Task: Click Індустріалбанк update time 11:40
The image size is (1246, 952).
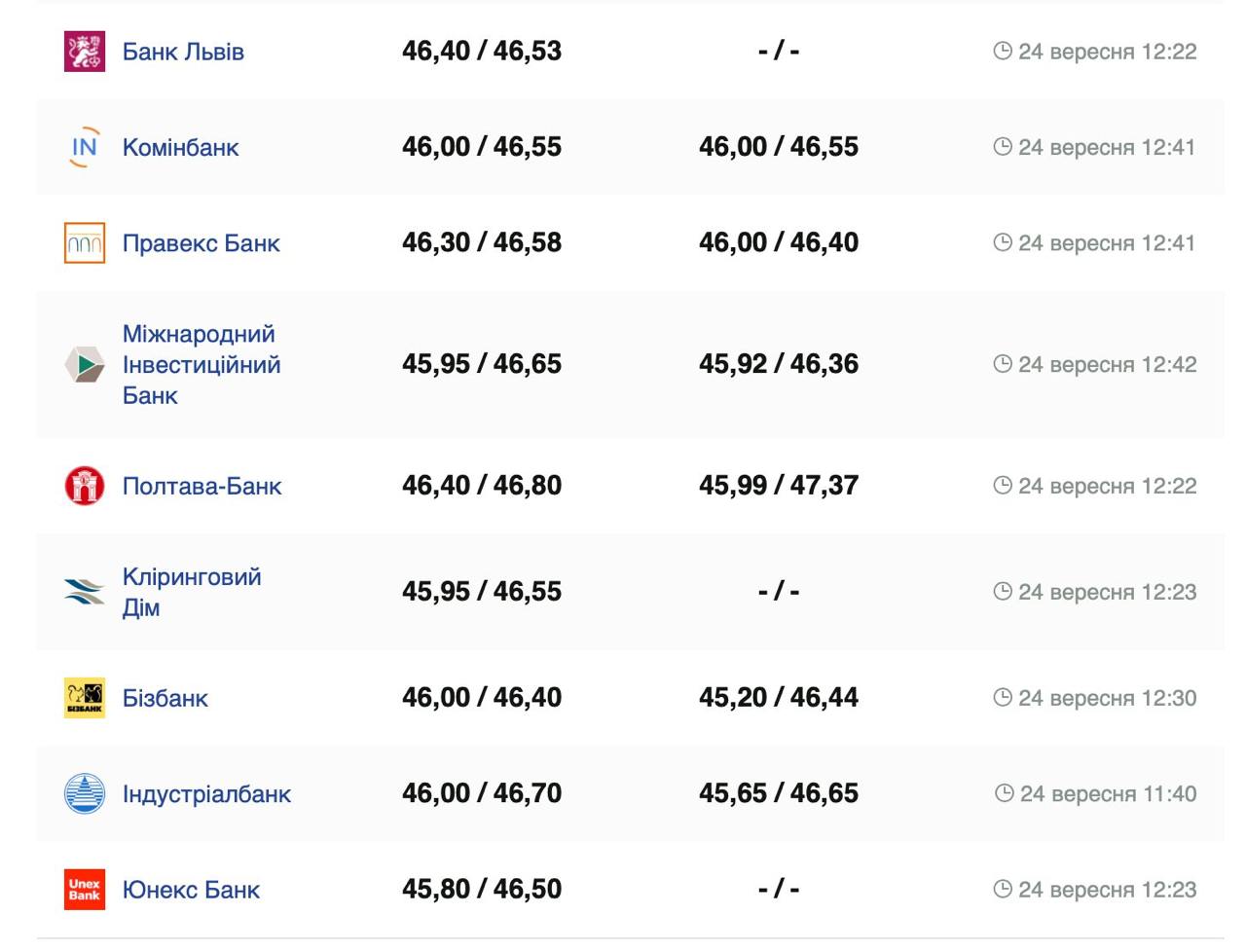Action: point(1096,793)
